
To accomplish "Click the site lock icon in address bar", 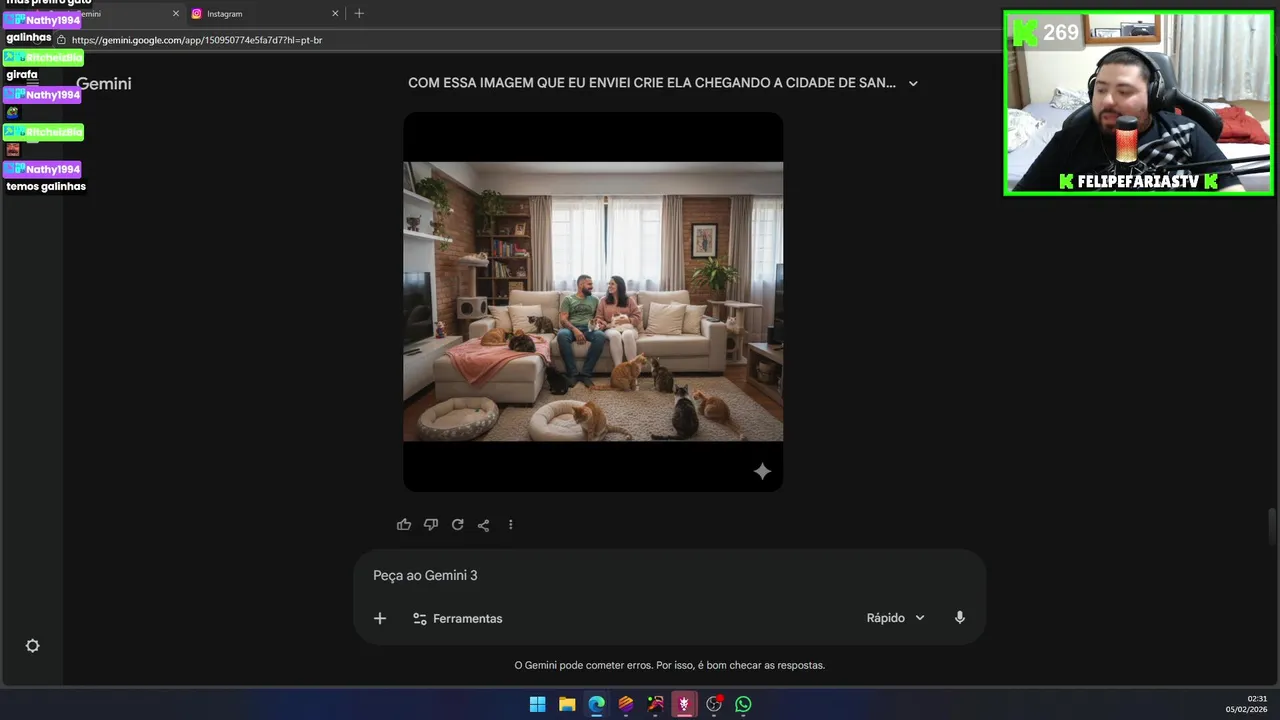I will pyautogui.click(x=61, y=40).
